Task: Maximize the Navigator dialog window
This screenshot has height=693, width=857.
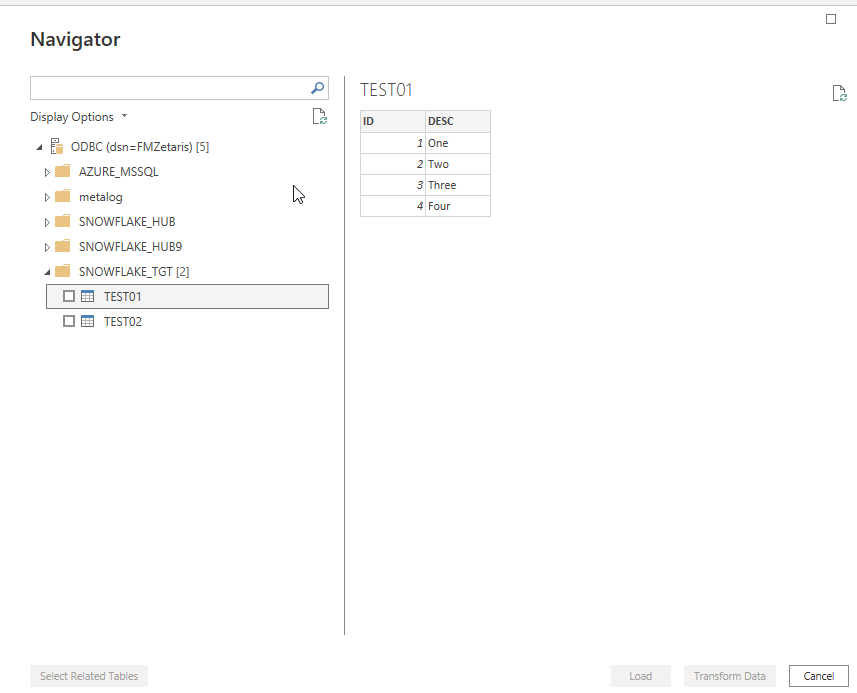Action: 831,19
